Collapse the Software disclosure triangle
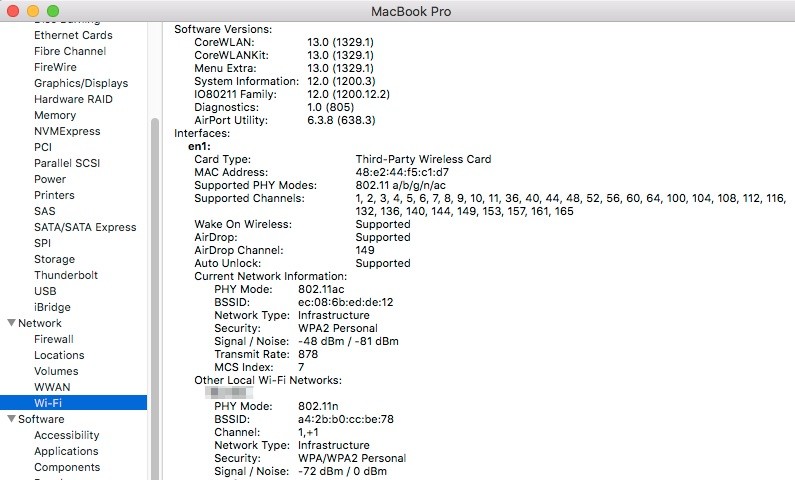The image size is (795, 480). click(x=11, y=419)
